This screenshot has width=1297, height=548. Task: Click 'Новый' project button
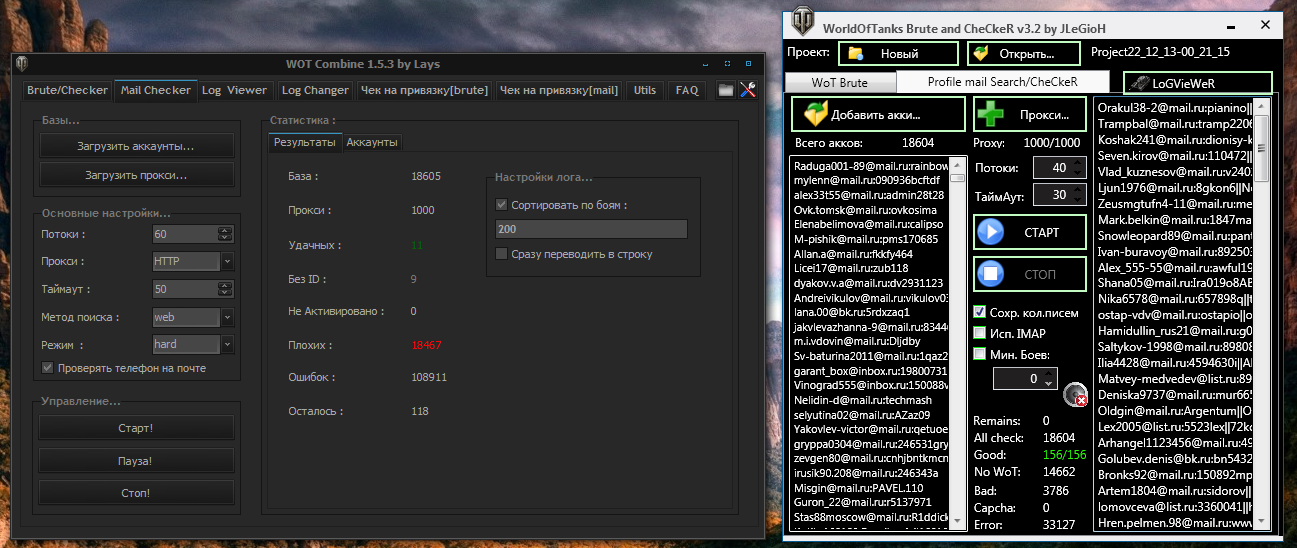pos(898,53)
